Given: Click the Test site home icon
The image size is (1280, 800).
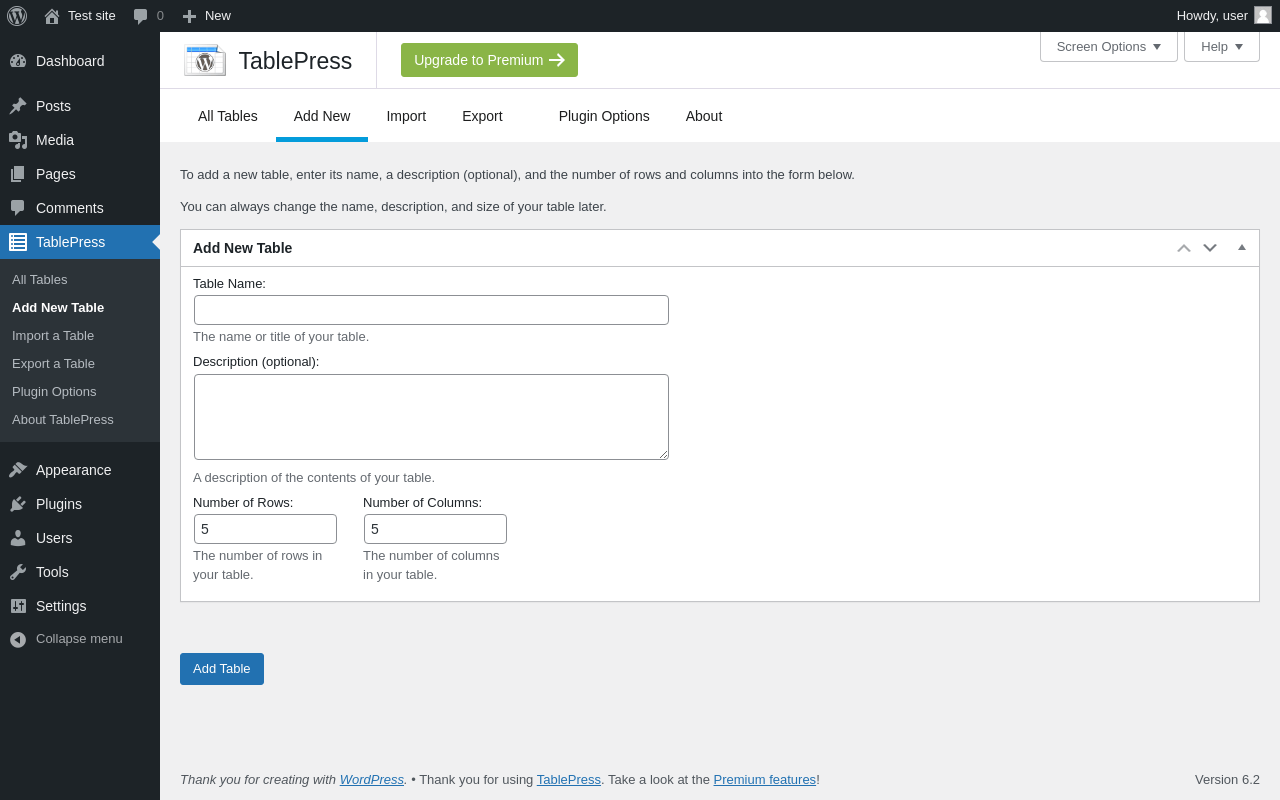Looking at the screenshot, I should (52, 16).
